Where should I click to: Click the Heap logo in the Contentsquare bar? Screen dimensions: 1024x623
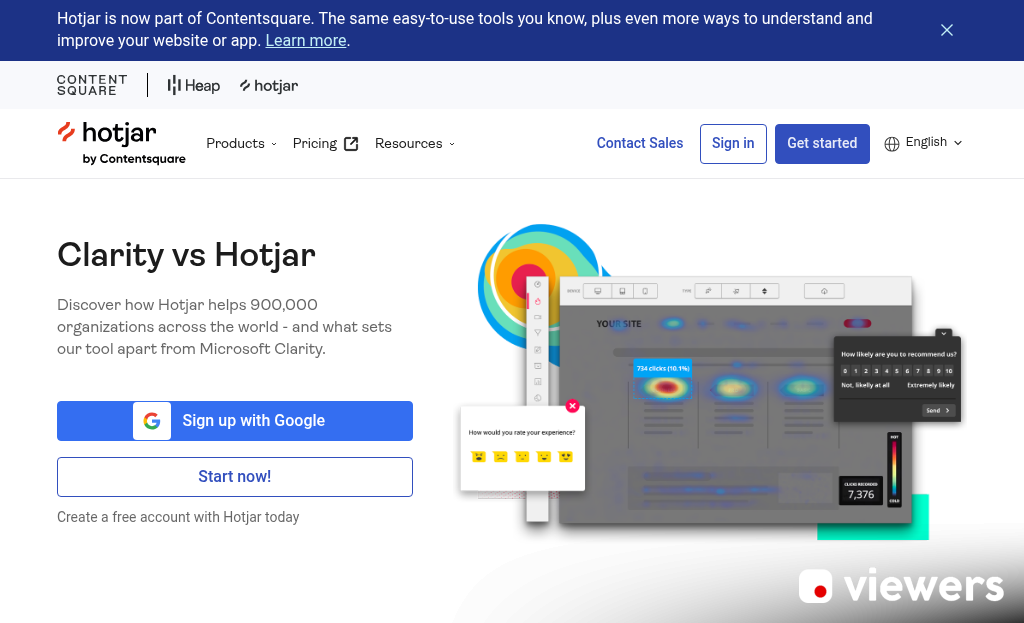pos(193,85)
